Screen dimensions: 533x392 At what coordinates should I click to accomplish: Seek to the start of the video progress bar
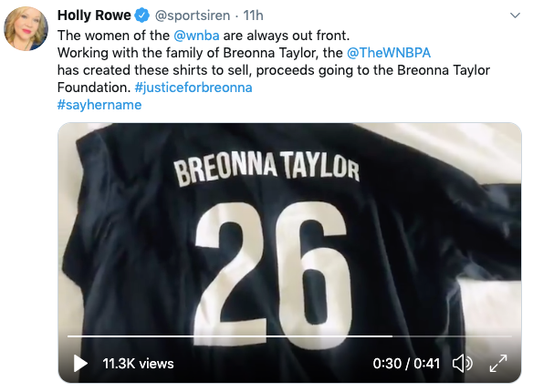click(x=69, y=336)
